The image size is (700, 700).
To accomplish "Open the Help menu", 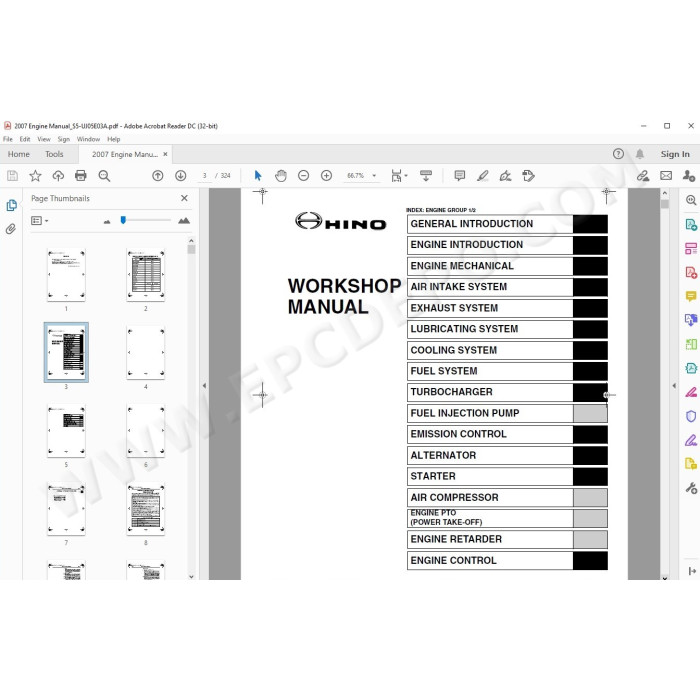I will click(114, 139).
